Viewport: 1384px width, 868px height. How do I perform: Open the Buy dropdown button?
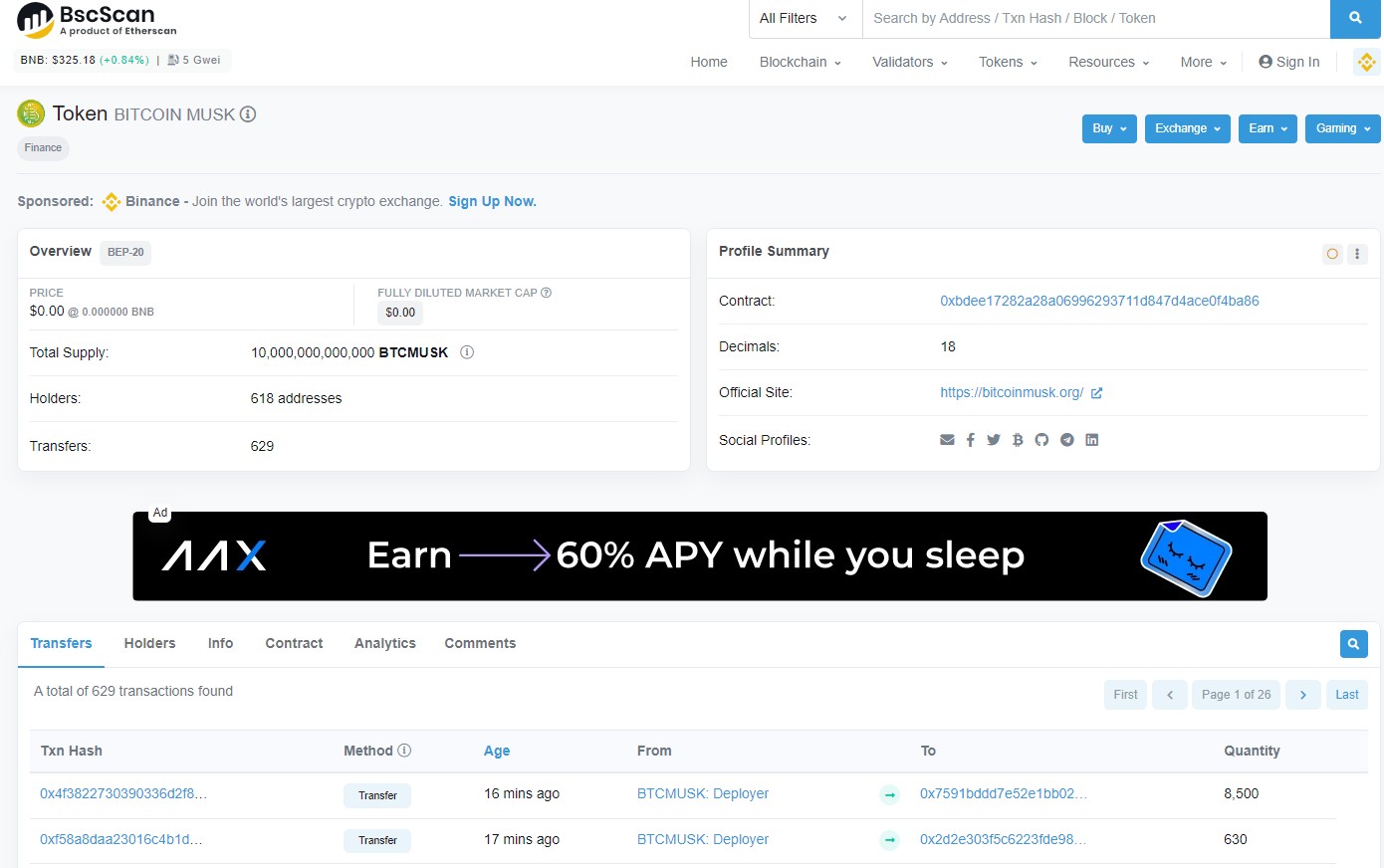click(x=1109, y=128)
